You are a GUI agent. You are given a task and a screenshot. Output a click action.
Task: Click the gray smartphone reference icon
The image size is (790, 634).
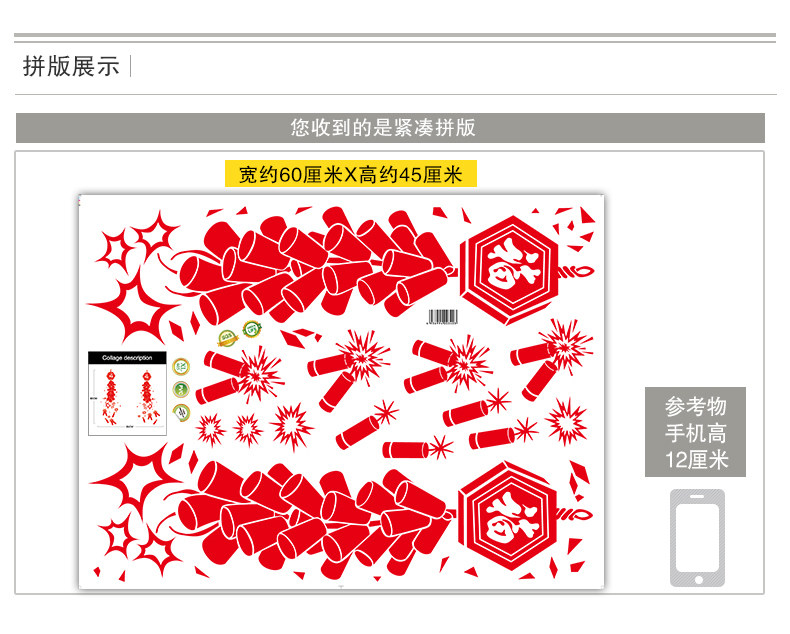coord(697,538)
